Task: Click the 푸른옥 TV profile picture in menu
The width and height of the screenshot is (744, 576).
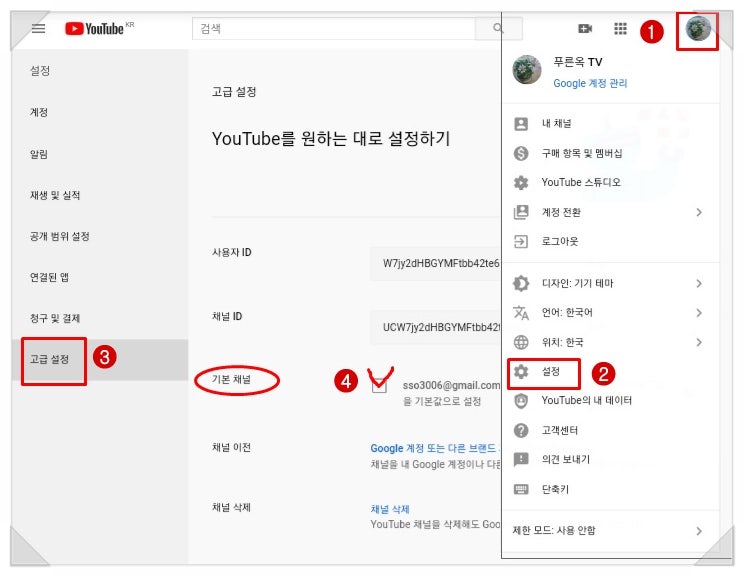Action: click(527, 70)
